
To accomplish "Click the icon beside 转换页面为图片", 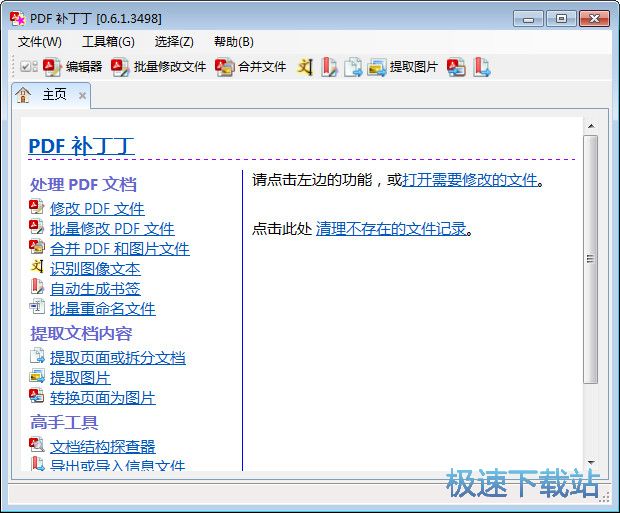I will 37,396.
